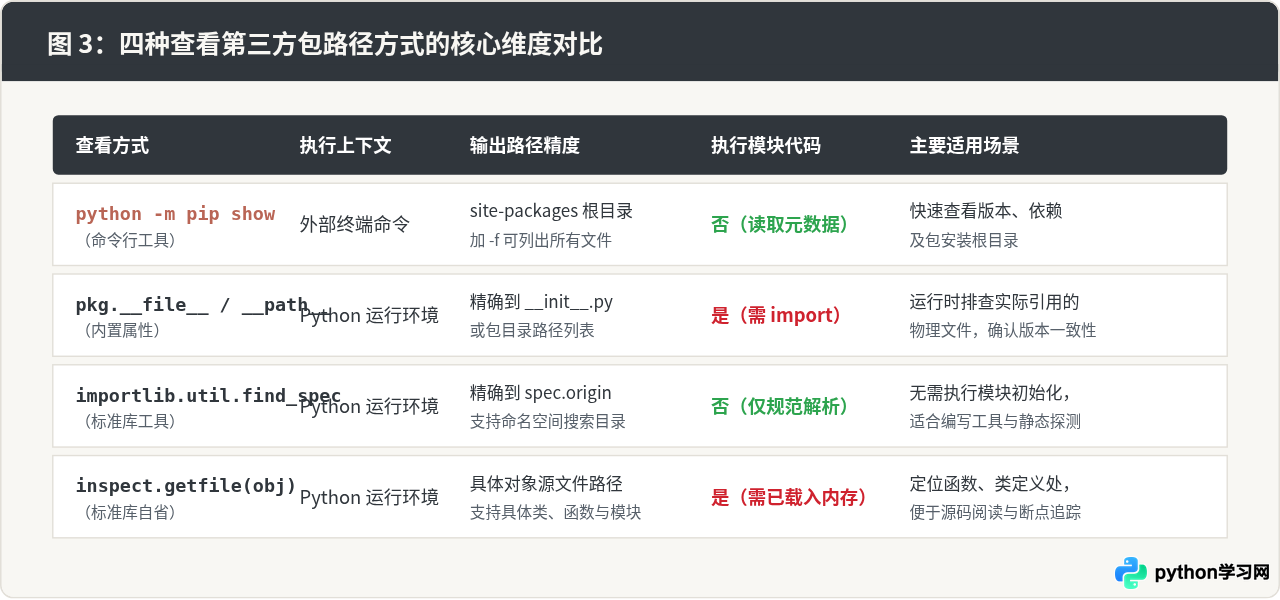
Task: Click '无需执行模块初始化，' text
Action: (992, 393)
